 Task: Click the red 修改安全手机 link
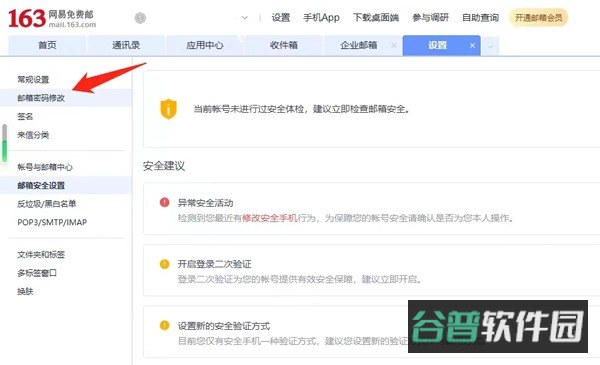[x=269, y=218]
